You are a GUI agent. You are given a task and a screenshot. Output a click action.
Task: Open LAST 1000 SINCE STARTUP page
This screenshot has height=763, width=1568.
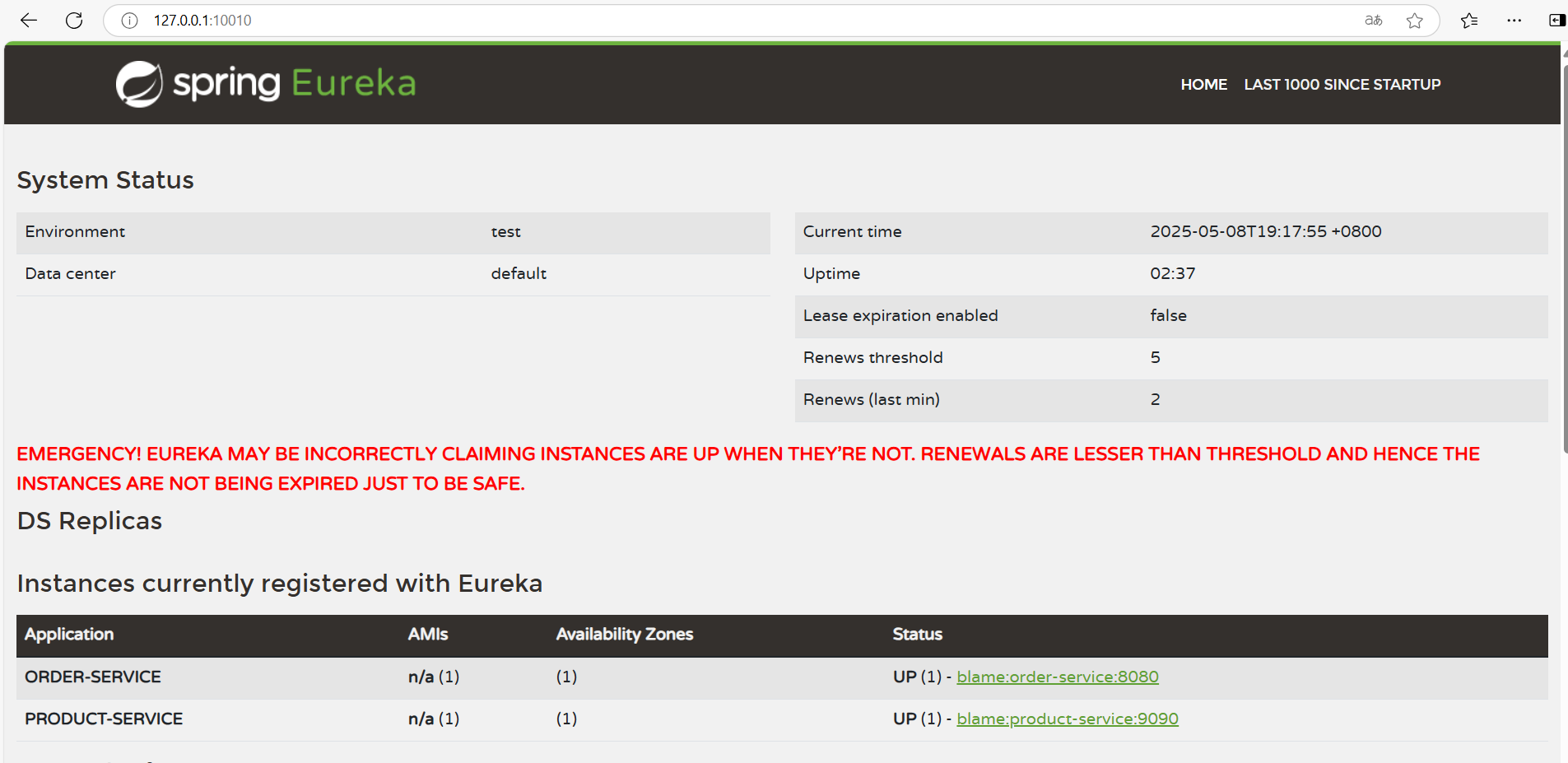click(1342, 84)
